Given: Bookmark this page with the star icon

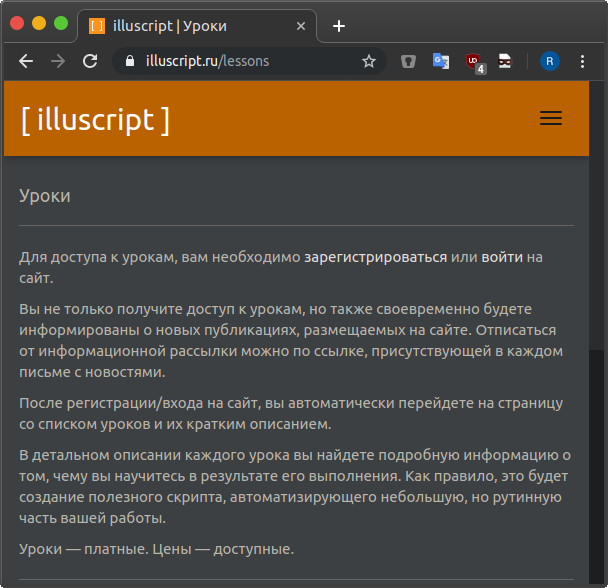Looking at the screenshot, I should 369,61.
